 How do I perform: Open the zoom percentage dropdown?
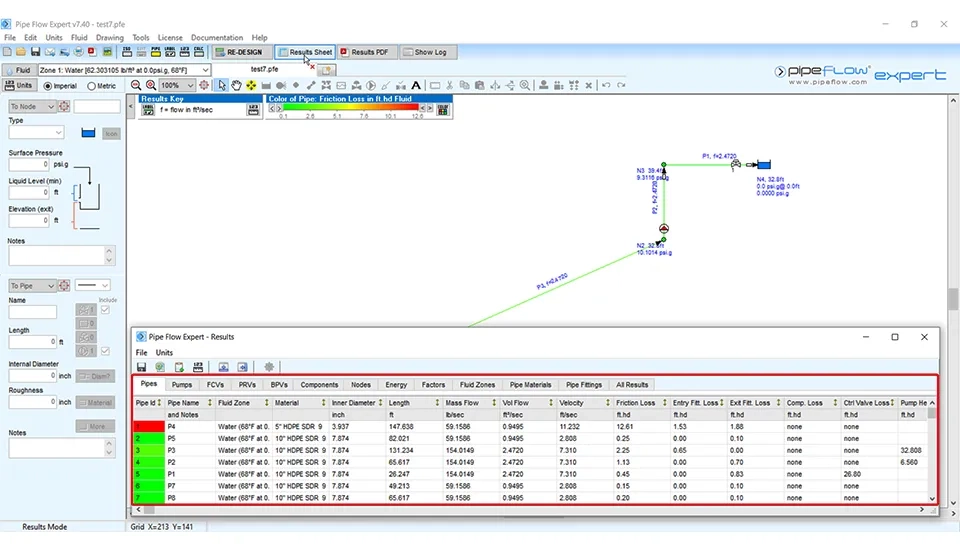tap(190, 86)
